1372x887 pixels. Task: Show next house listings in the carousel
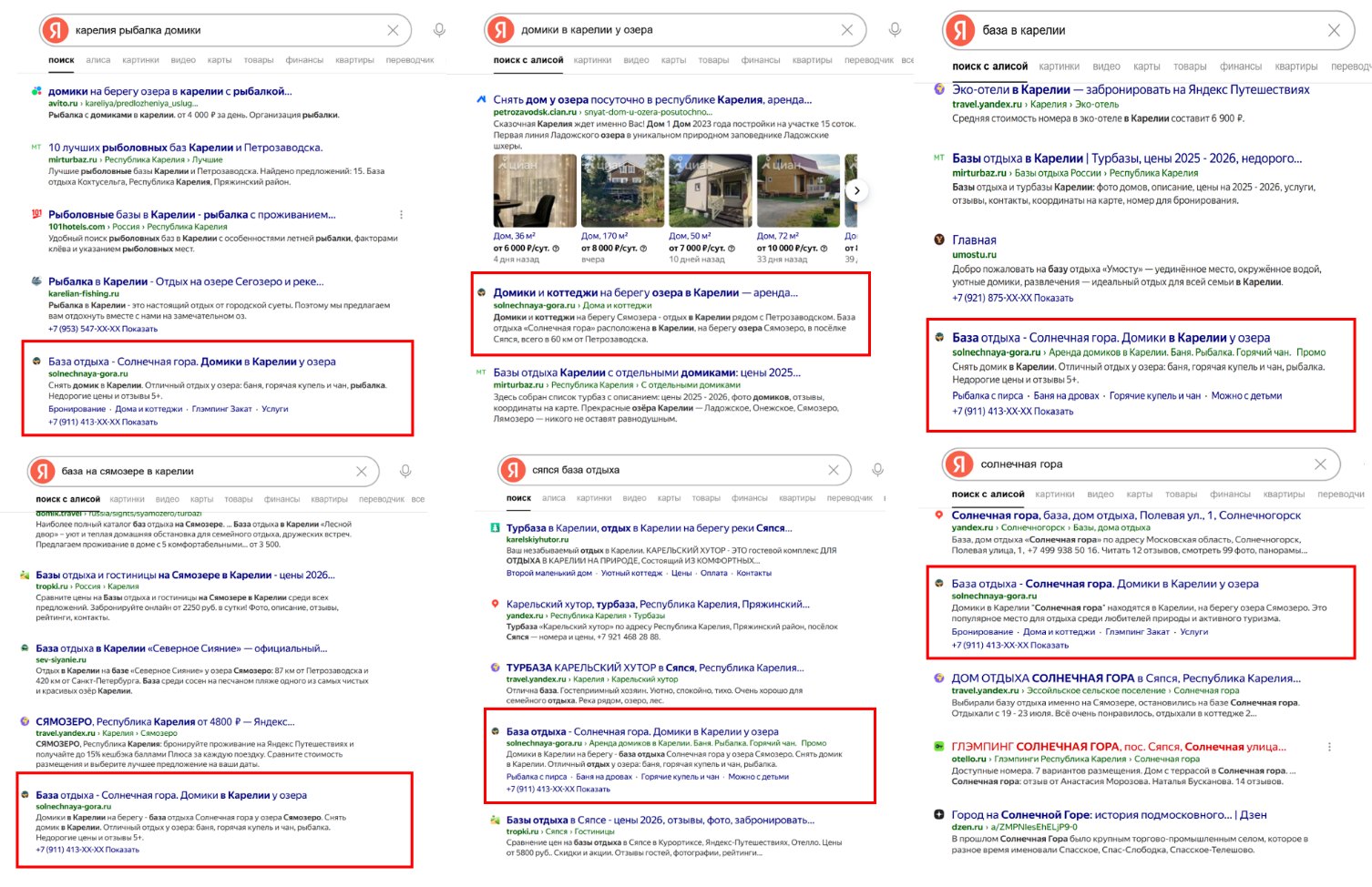point(856,190)
